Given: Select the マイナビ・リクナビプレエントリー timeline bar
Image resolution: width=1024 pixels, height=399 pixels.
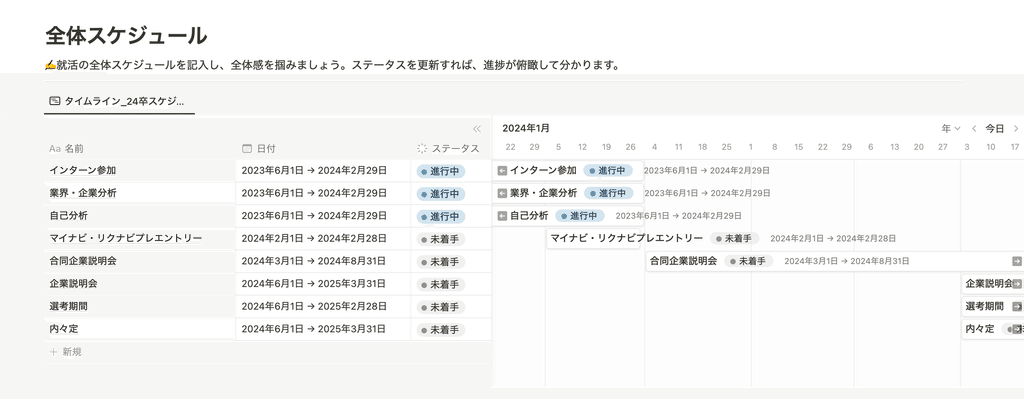Looking at the screenshot, I should point(594,238).
